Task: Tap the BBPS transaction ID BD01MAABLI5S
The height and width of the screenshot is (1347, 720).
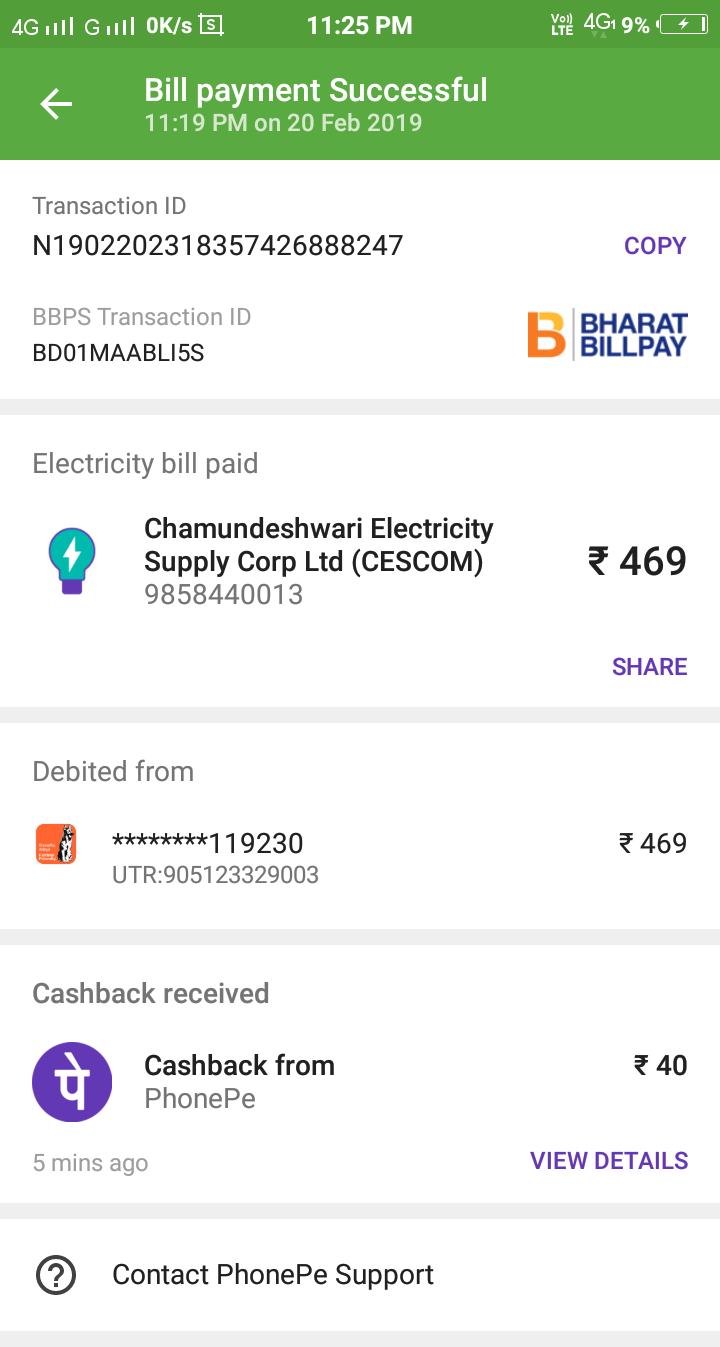Action: click(118, 353)
